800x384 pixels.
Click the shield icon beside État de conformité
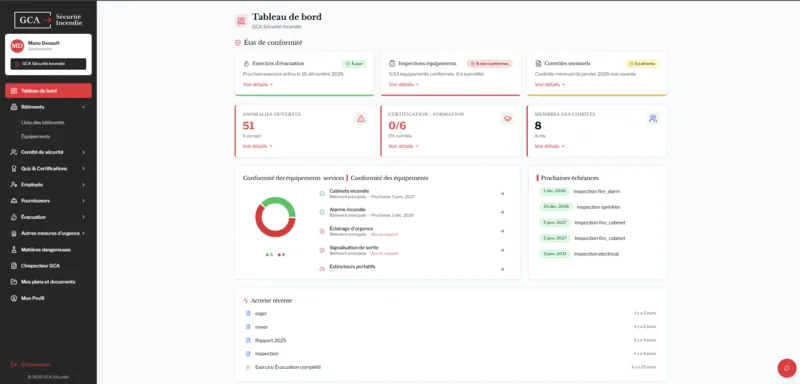tap(238, 43)
